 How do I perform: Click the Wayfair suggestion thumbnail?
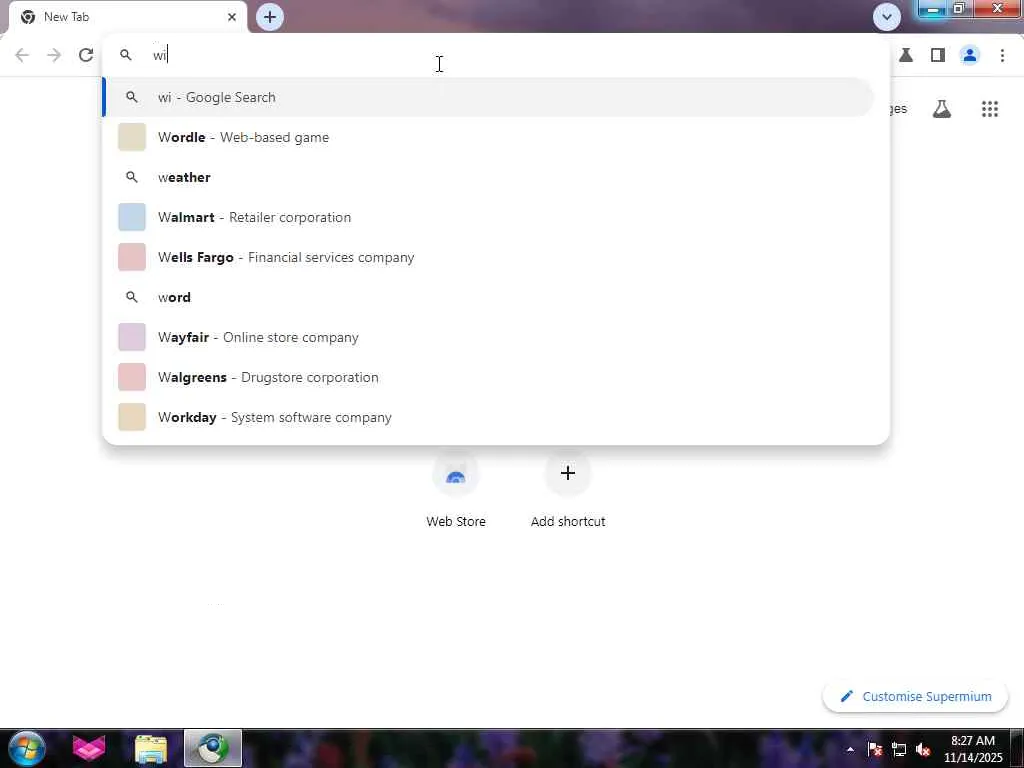[x=132, y=338]
